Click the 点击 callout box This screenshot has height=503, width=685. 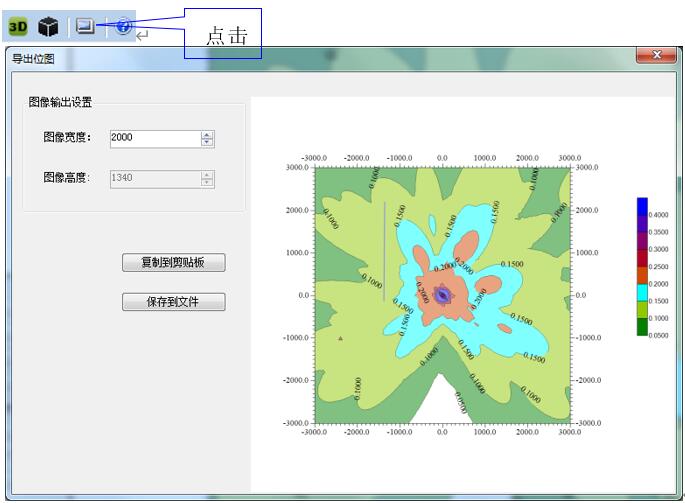[x=224, y=34]
